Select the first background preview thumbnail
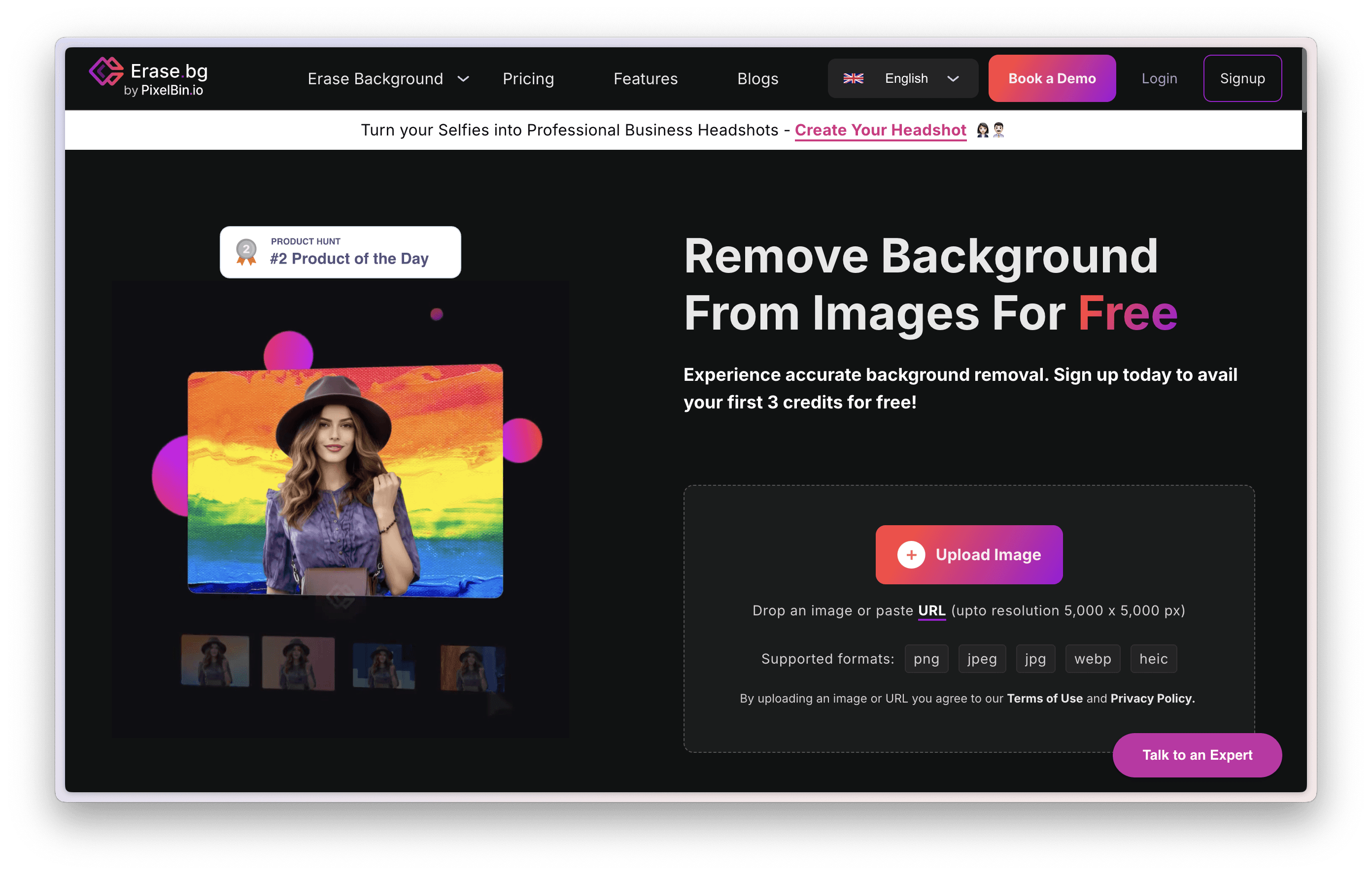This screenshot has width=1372, height=875. tap(215, 661)
